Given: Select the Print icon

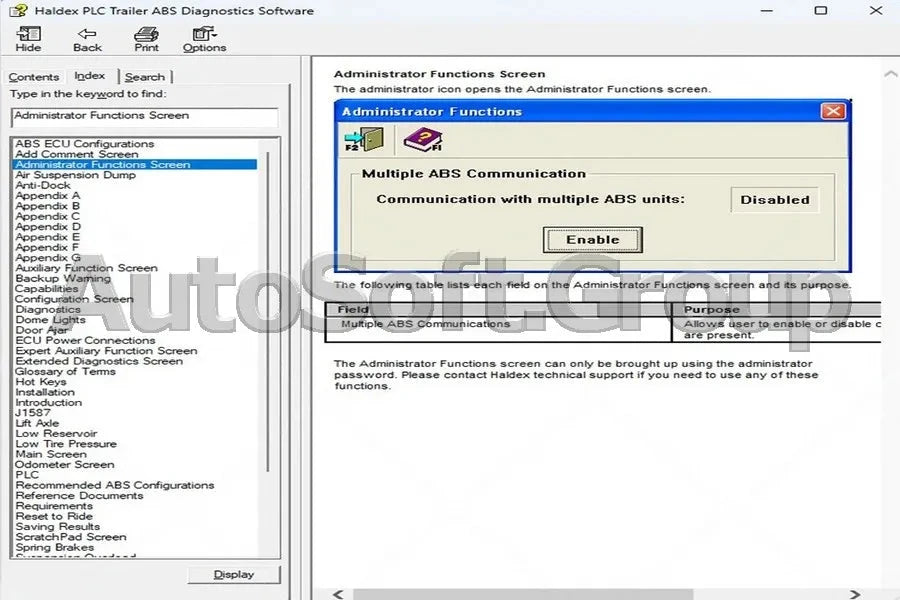Looking at the screenshot, I should [x=146, y=40].
